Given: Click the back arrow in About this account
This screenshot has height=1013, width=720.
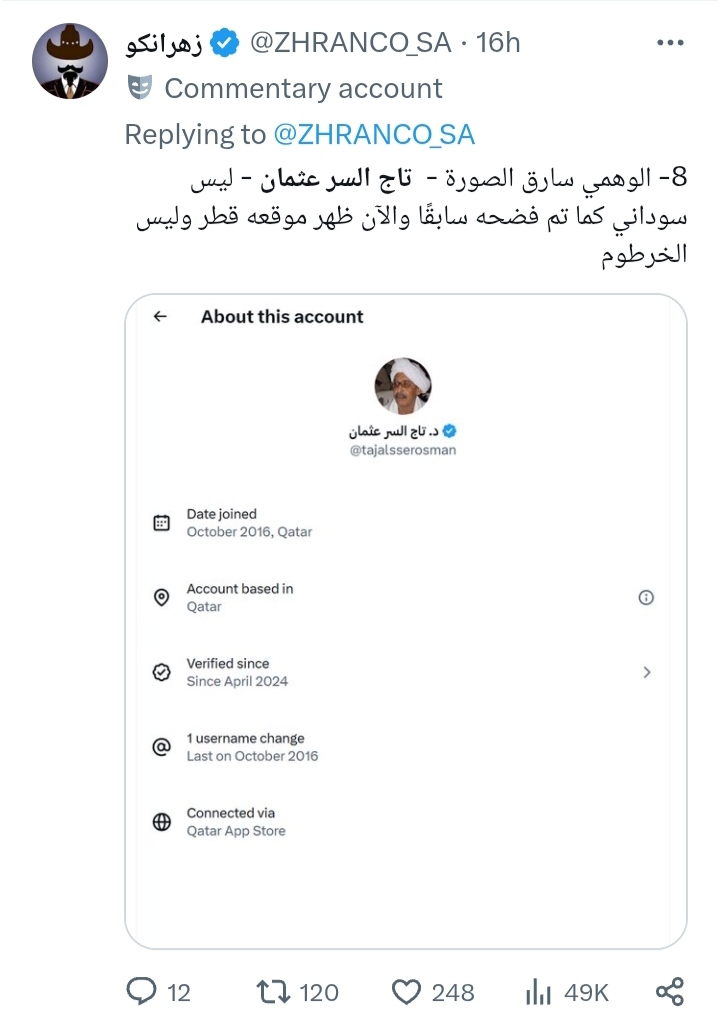Looking at the screenshot, I should (160, 316).
